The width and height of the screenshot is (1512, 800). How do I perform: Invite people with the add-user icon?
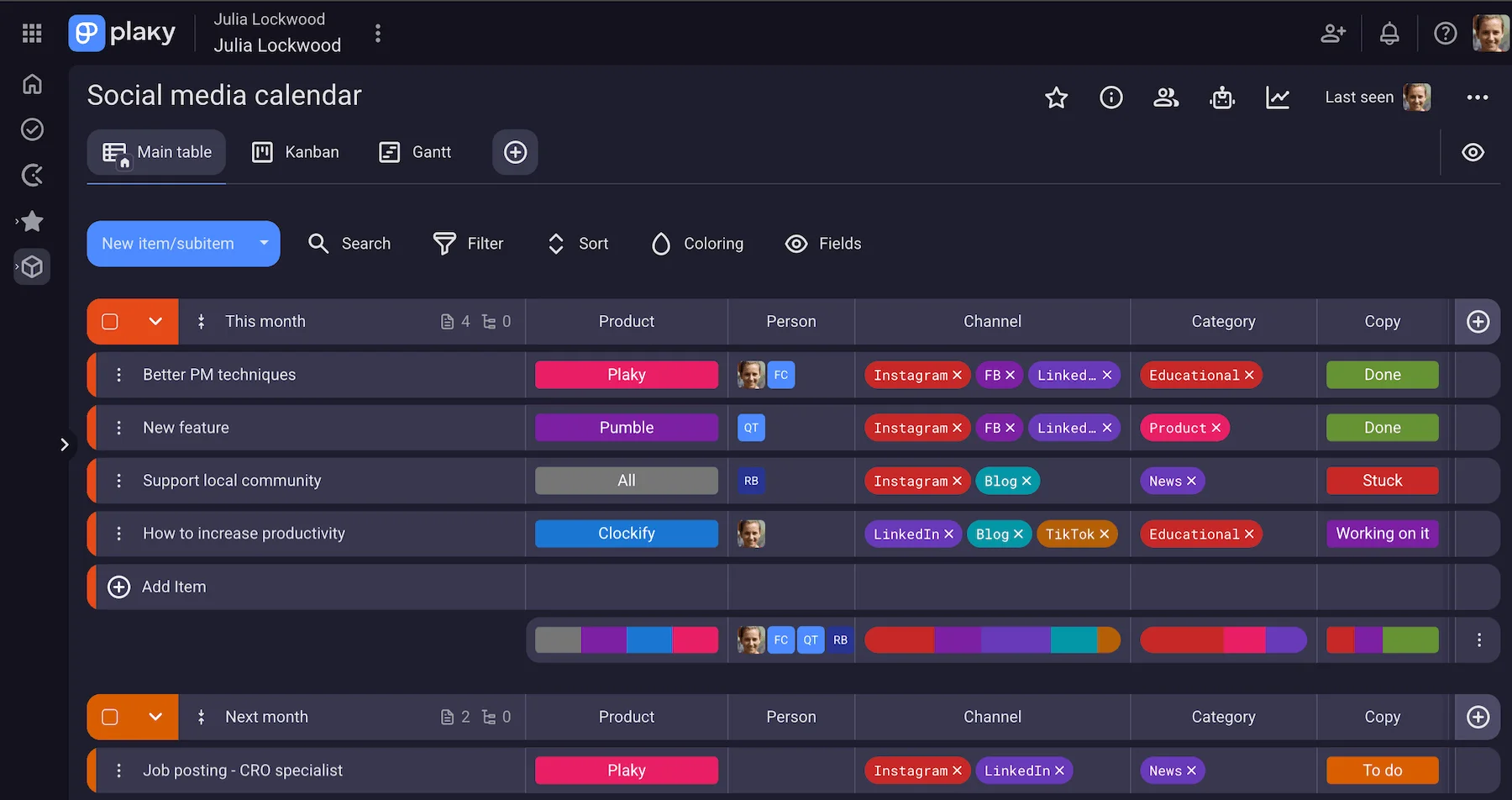(x=1333, y=34)
